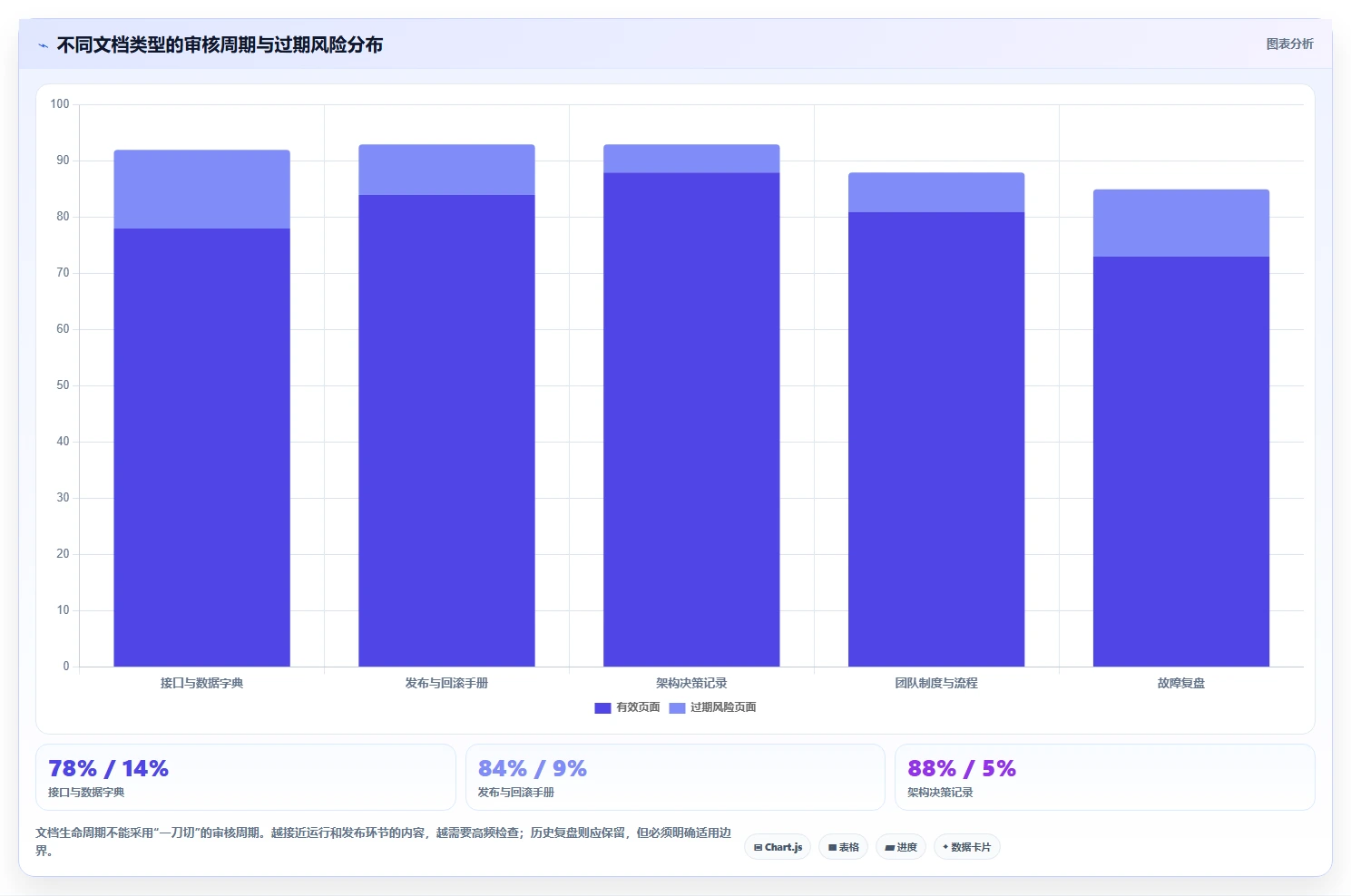
Task: Click 接口与数据字典 caption in the stat card
Action: pyautogui.click(x=86, y=793)
